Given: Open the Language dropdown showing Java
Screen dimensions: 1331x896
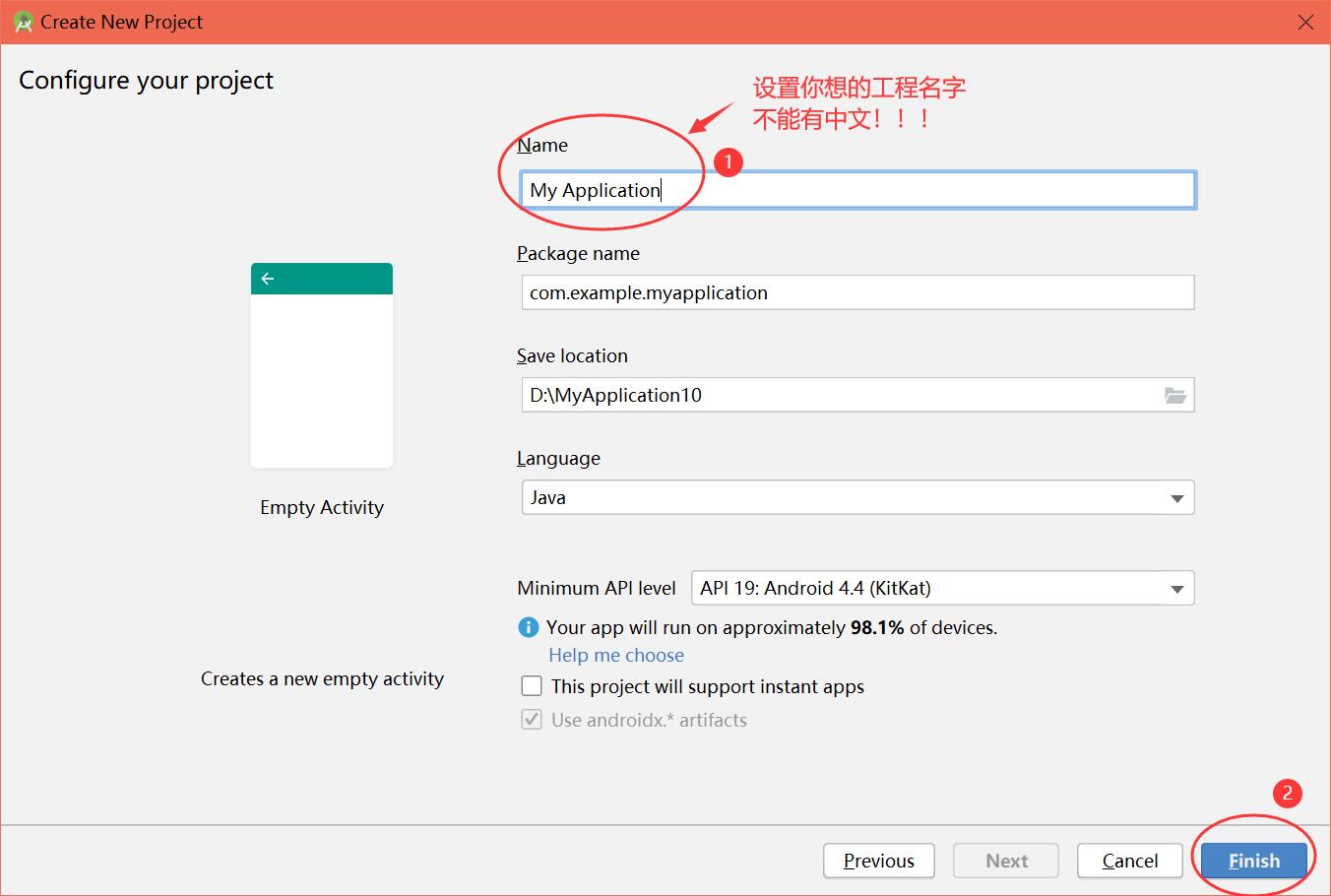Looking at the screenshot, I should [857, 497].
